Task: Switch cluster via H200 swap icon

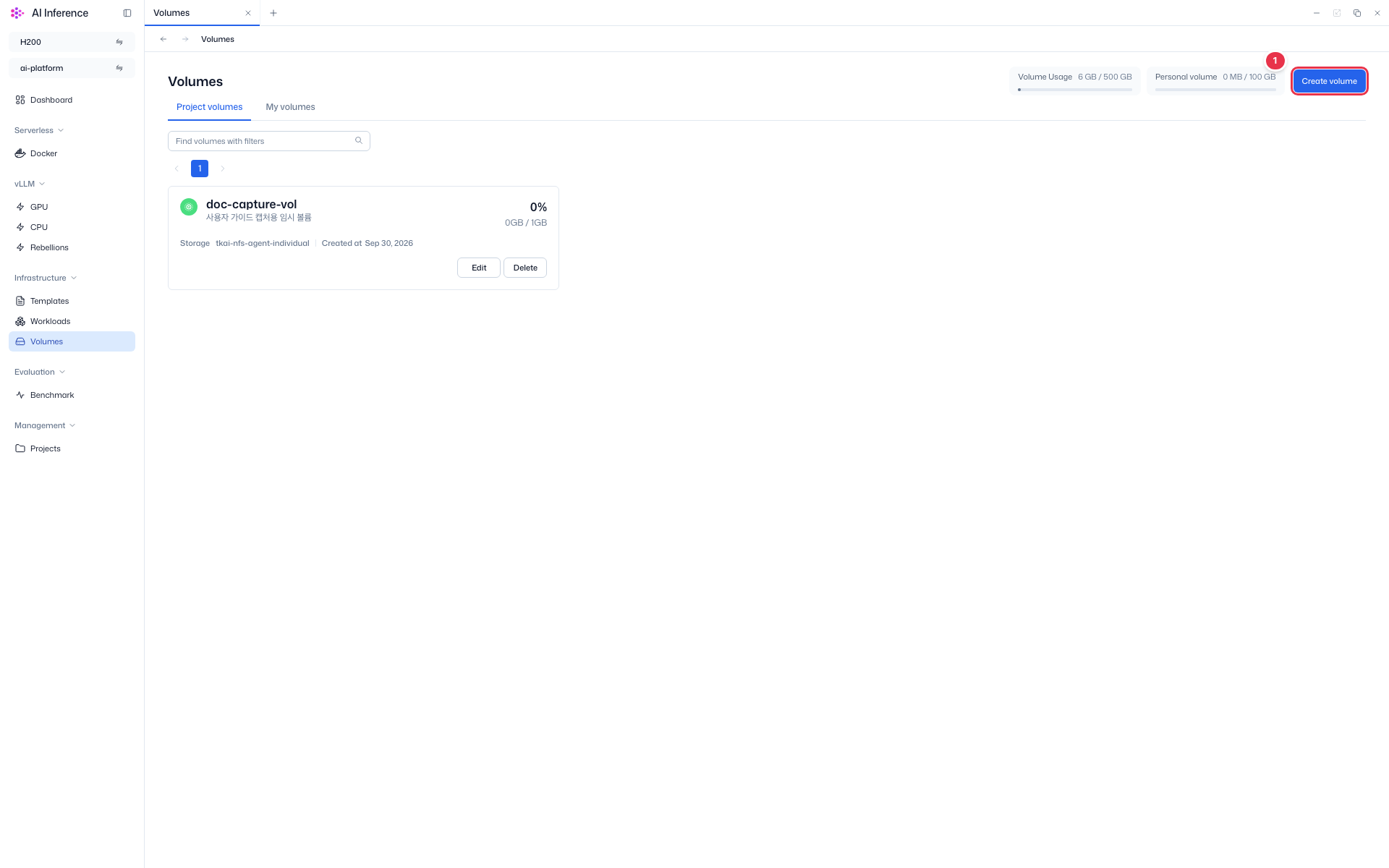Action: click(x=119, y=42)
